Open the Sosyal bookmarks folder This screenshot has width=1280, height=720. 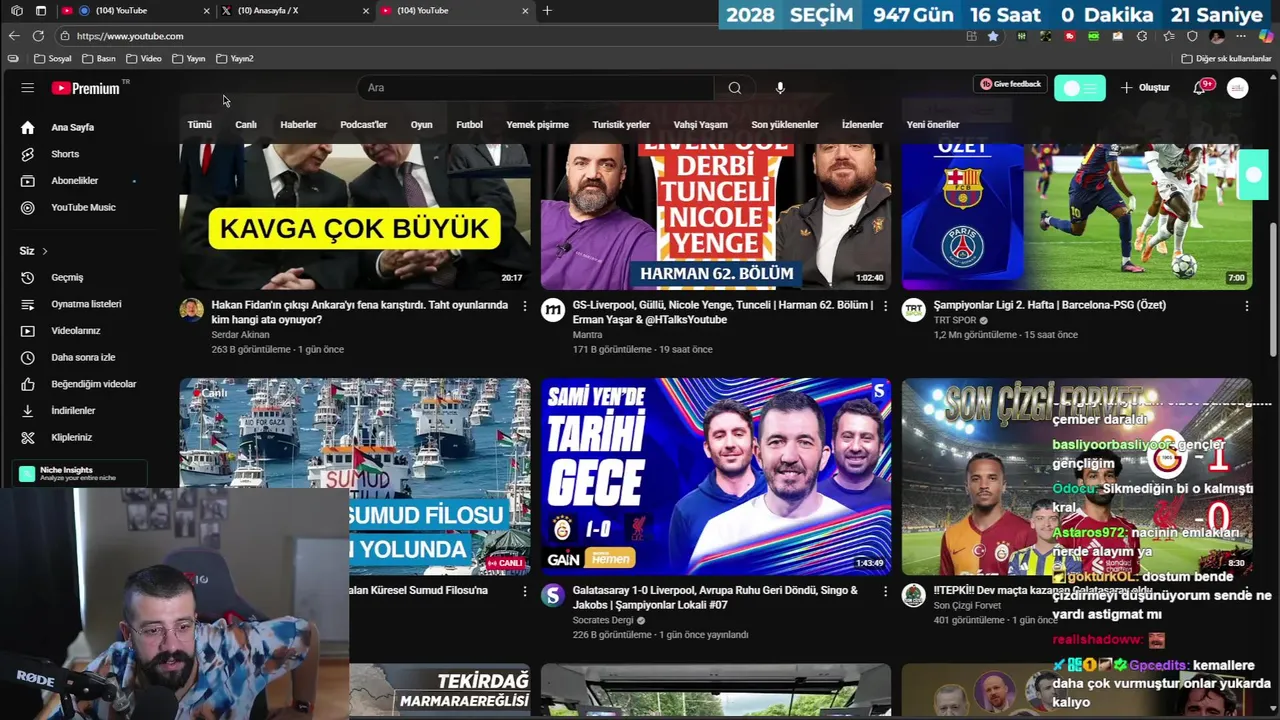pyautogui.click(x=53, y=59)
